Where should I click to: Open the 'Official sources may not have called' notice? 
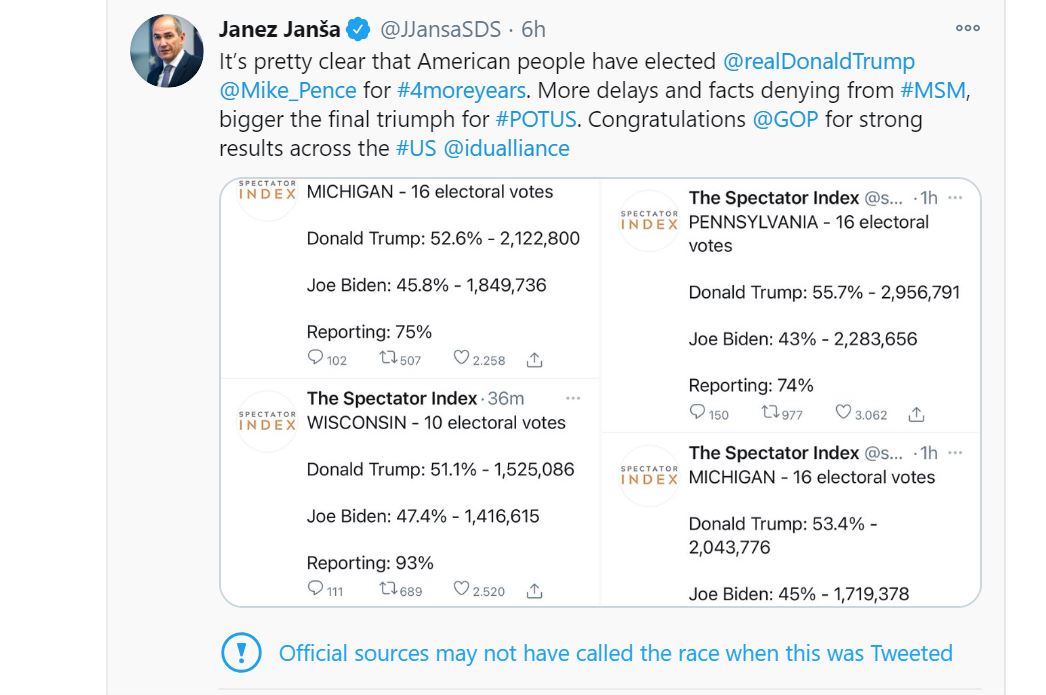[615, 653]
